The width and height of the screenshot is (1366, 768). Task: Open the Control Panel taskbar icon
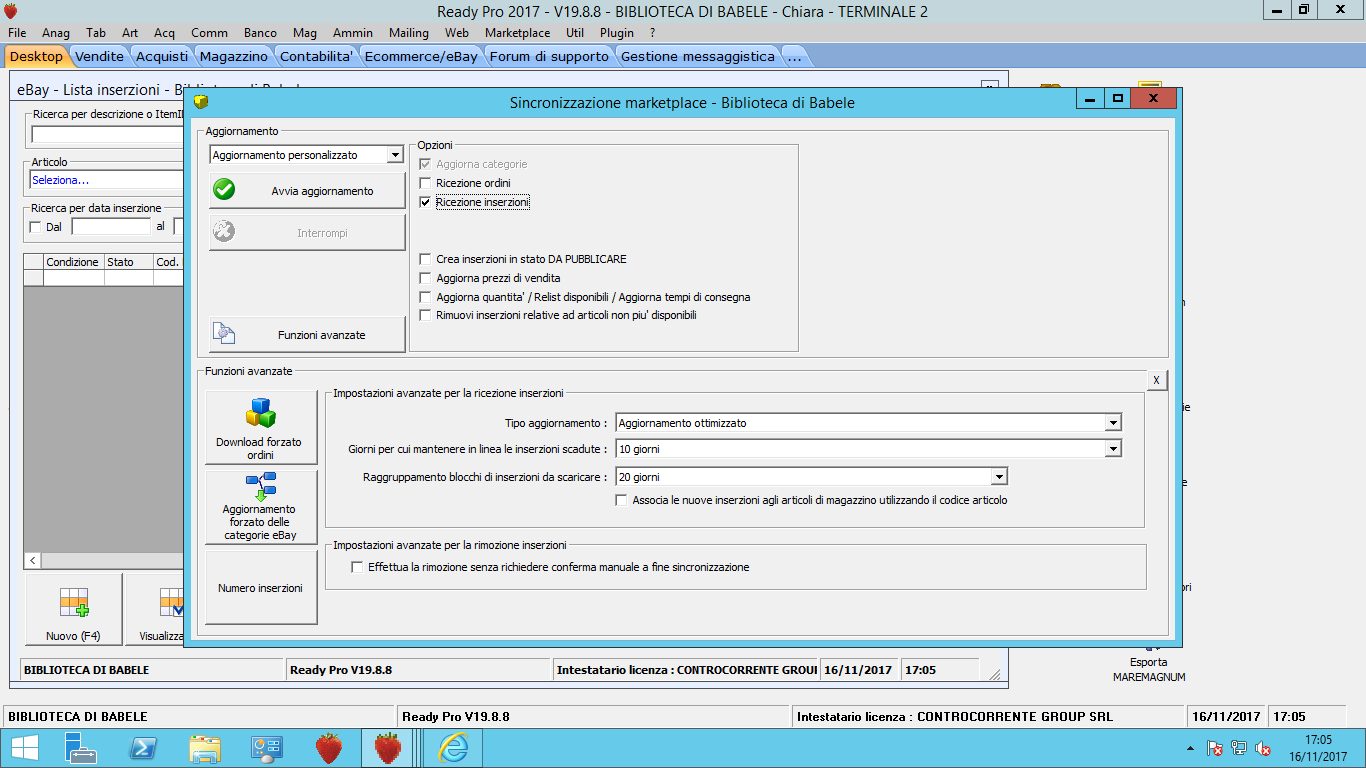tap(267, 748)
